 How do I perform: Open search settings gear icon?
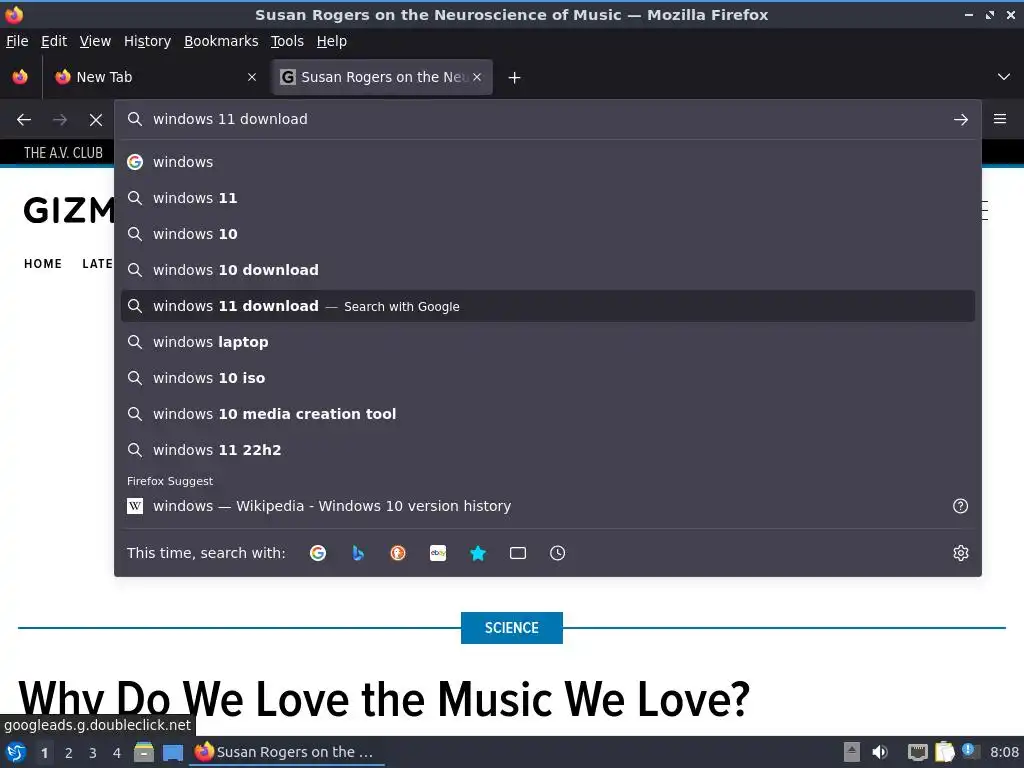pyautogui.click(x=961, y=553)
